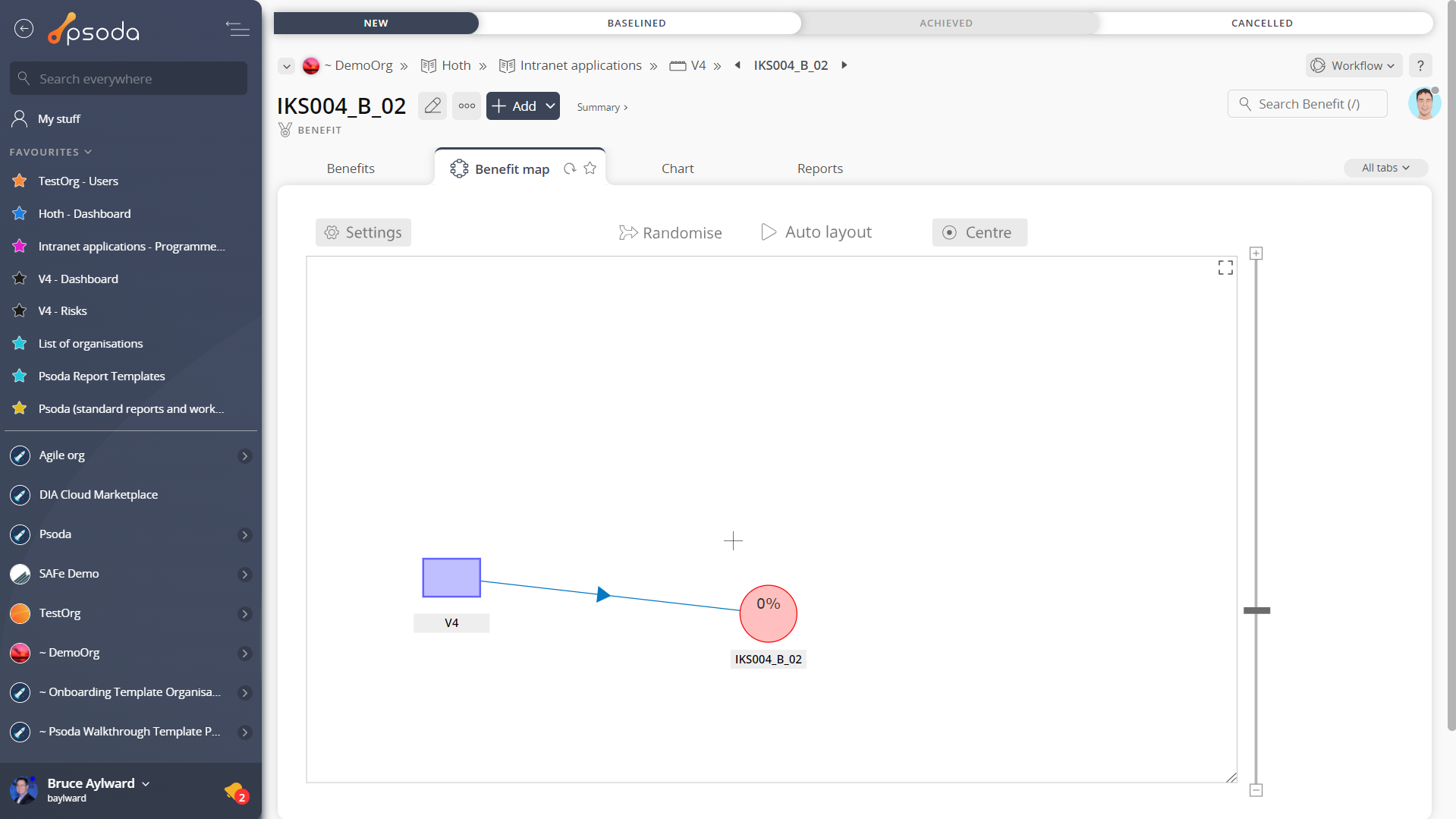1456x819 pixels.
Task: Expand the Summary section link
Action: [602, 107]
